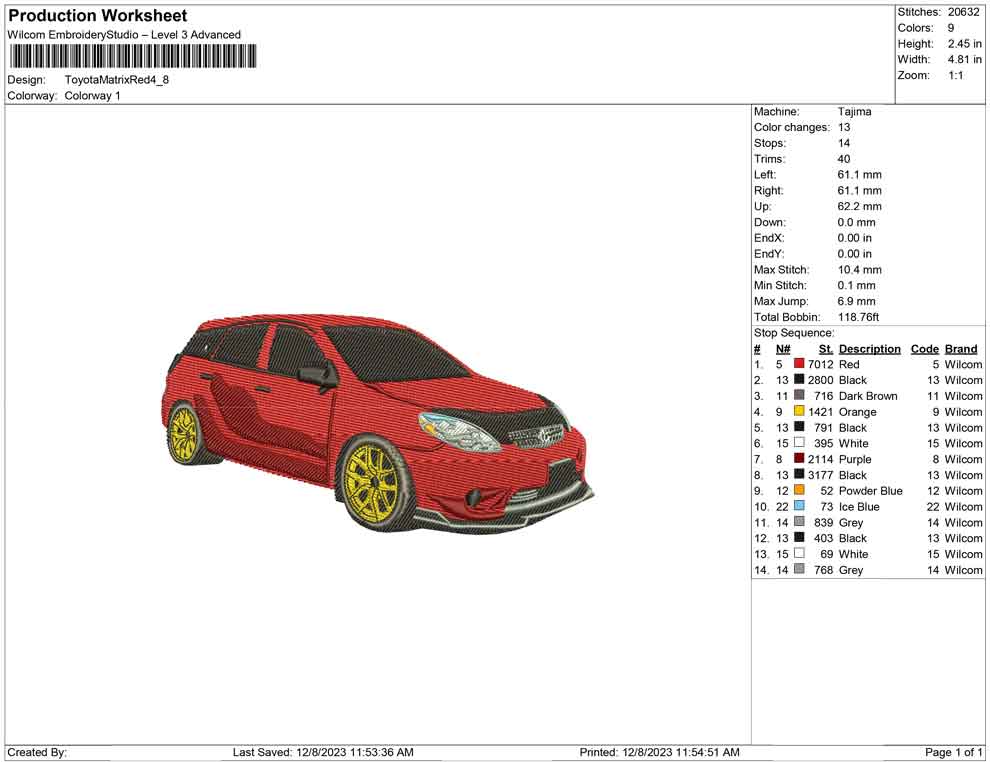This screenshot has height=762, width=990.
Task: Select the Powder Blue swatch in stop 9
Action: 799,491
